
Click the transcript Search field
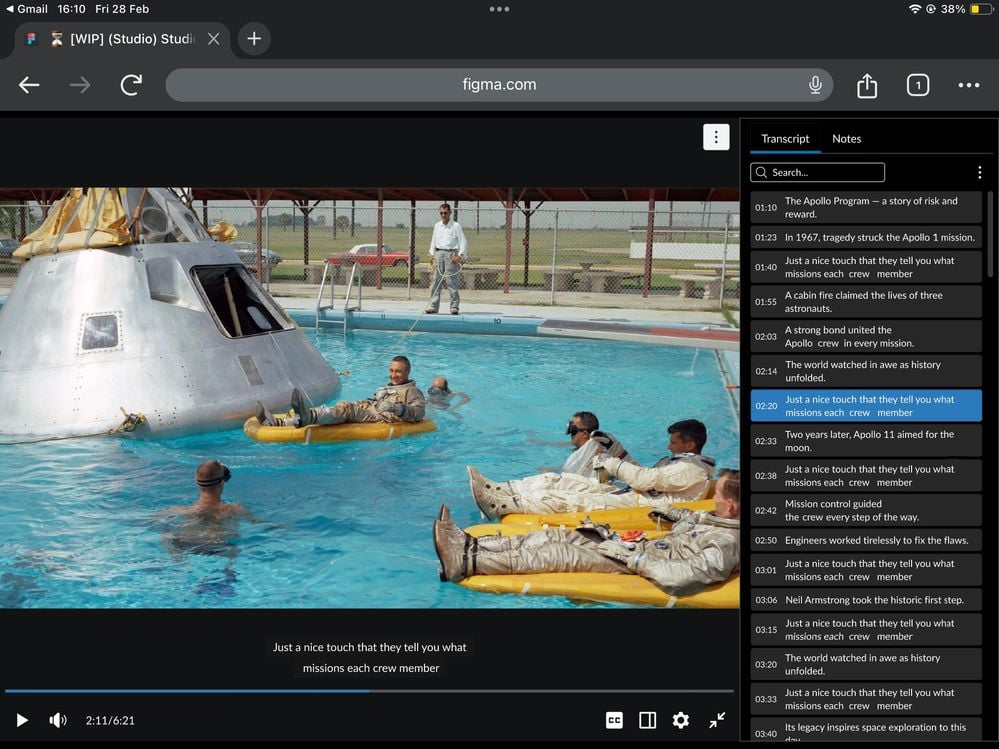click(817, 172)
